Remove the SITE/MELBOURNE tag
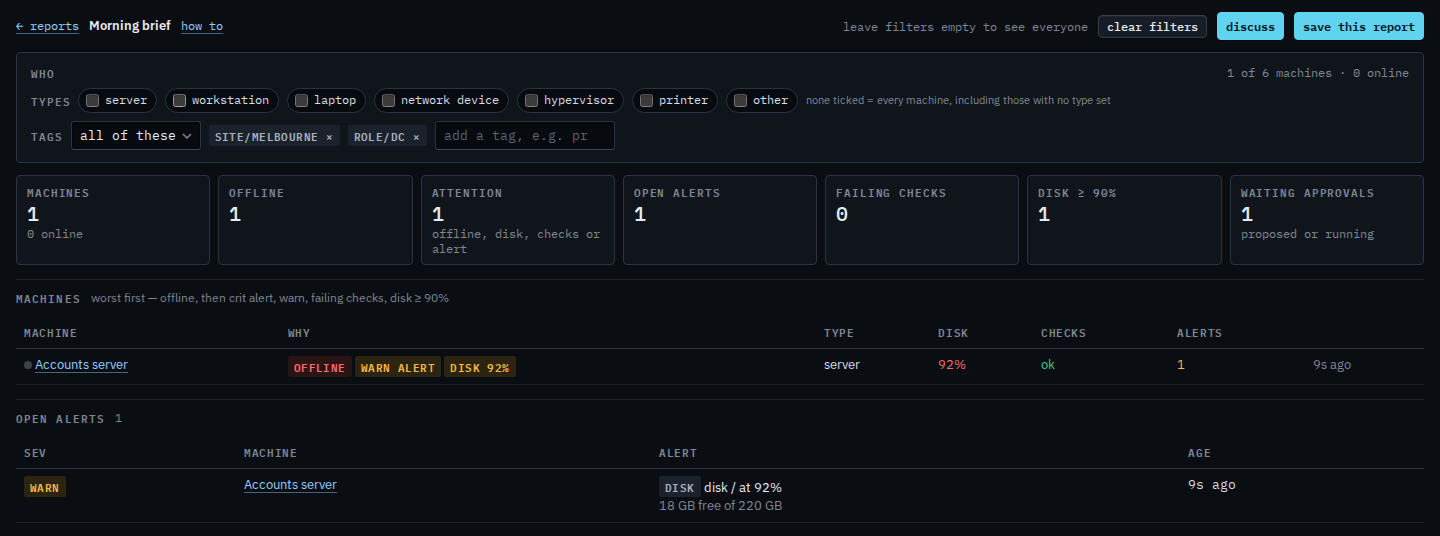1440x536 pixels. 329,137
